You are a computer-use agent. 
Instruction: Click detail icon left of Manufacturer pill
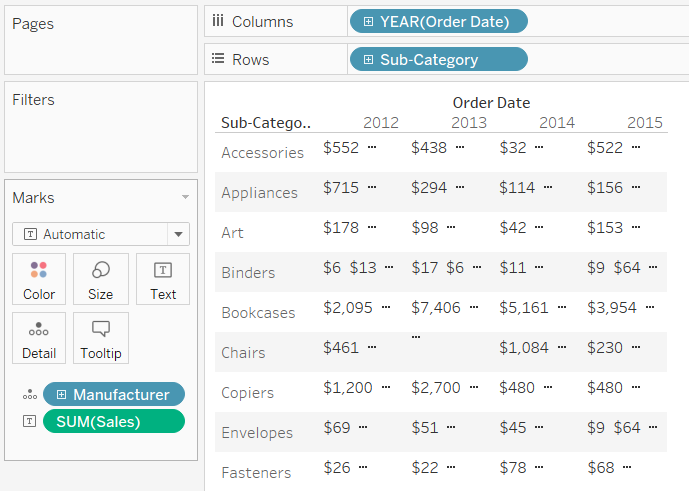[29, 395]
